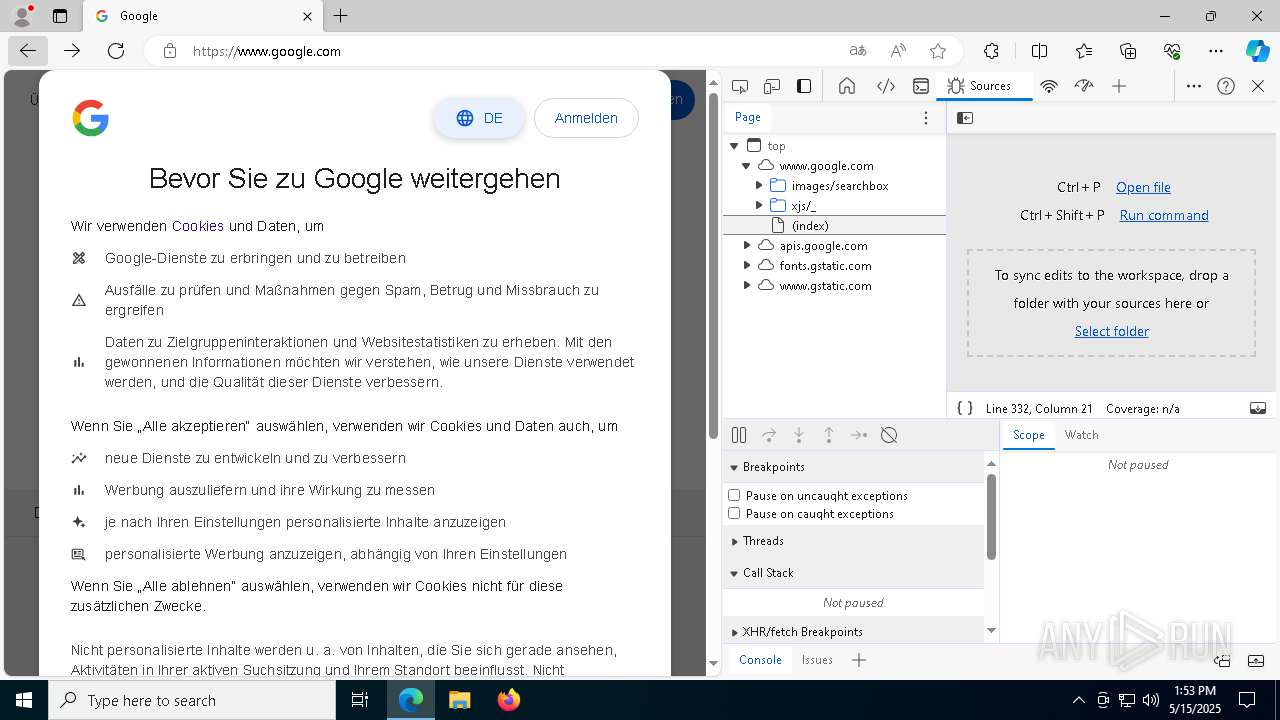Image resolution: width=1280 pixels, height=720 pixels.
Task: Toggle device emulation icon in DevTools
Action: (x=772, y=86)
